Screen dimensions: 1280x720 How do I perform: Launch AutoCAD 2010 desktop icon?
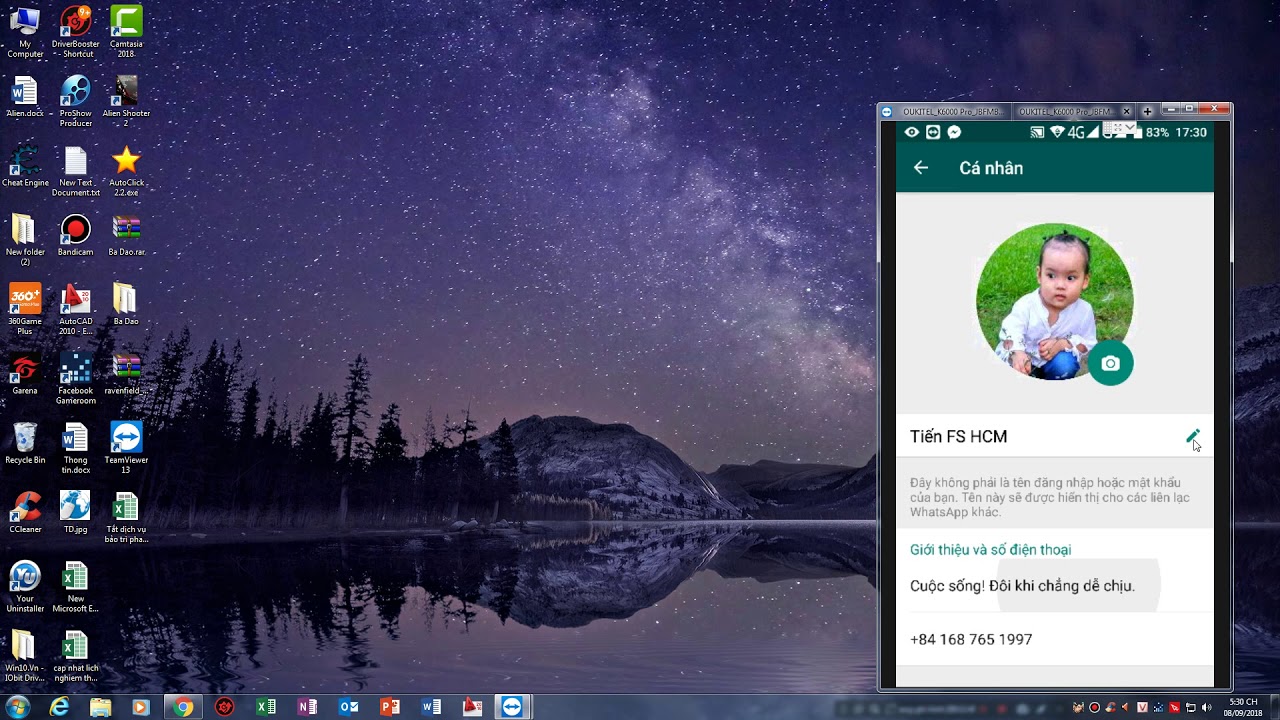(x=76, y=309)
